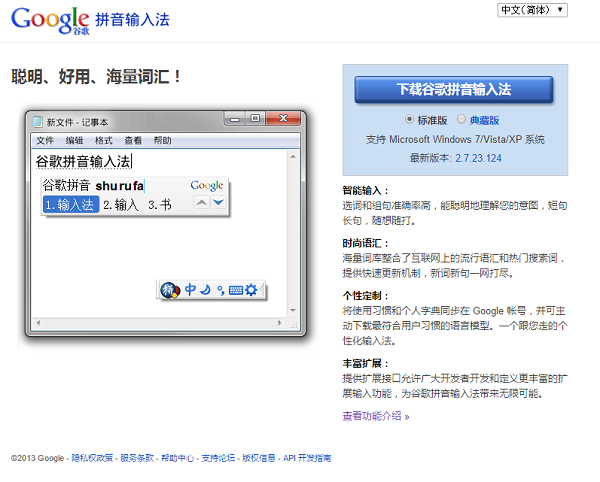
Task: Click the 下载谷歌拼音输入法 download button
Action: point(454,90)
